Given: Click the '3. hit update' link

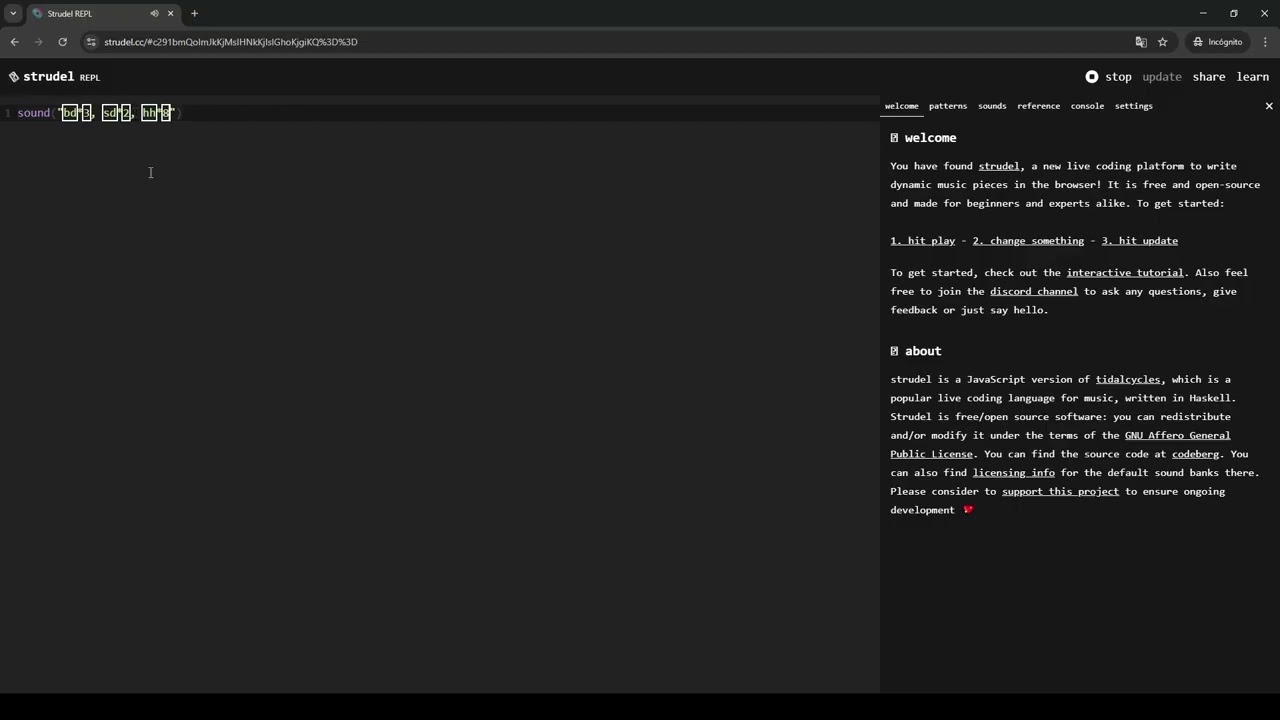Looking at the screenshot, I should 1139,241.
